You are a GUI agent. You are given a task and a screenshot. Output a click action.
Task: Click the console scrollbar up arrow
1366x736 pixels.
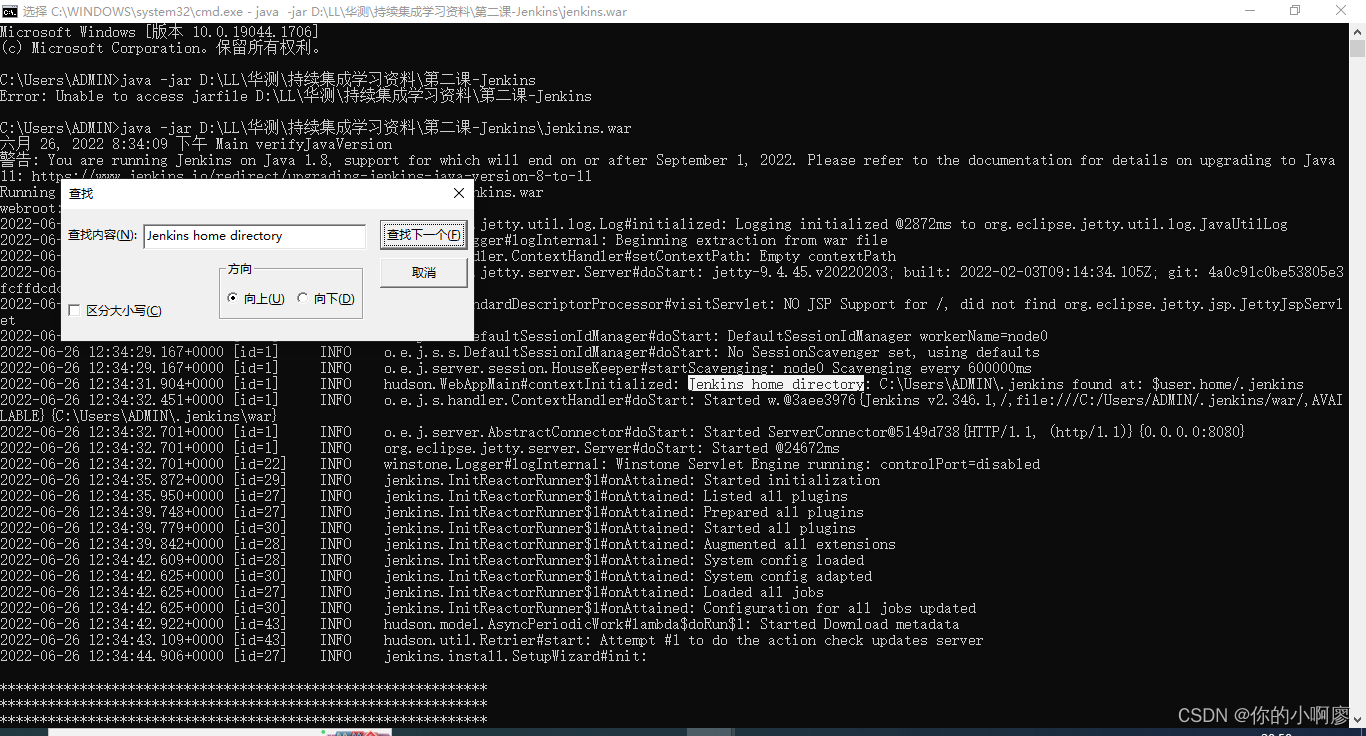coord(1357,32)
